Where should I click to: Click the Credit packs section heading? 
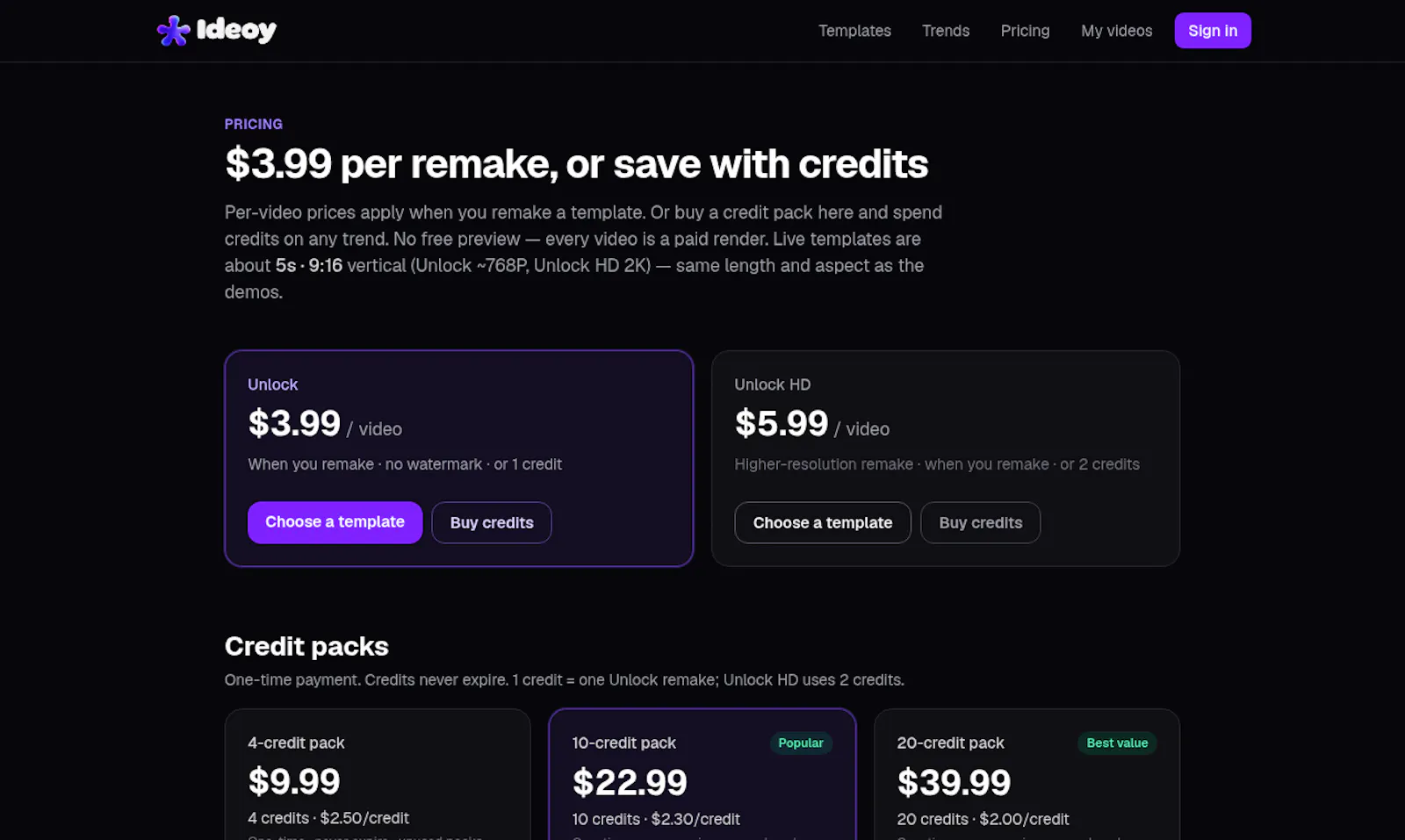point(306,646)
